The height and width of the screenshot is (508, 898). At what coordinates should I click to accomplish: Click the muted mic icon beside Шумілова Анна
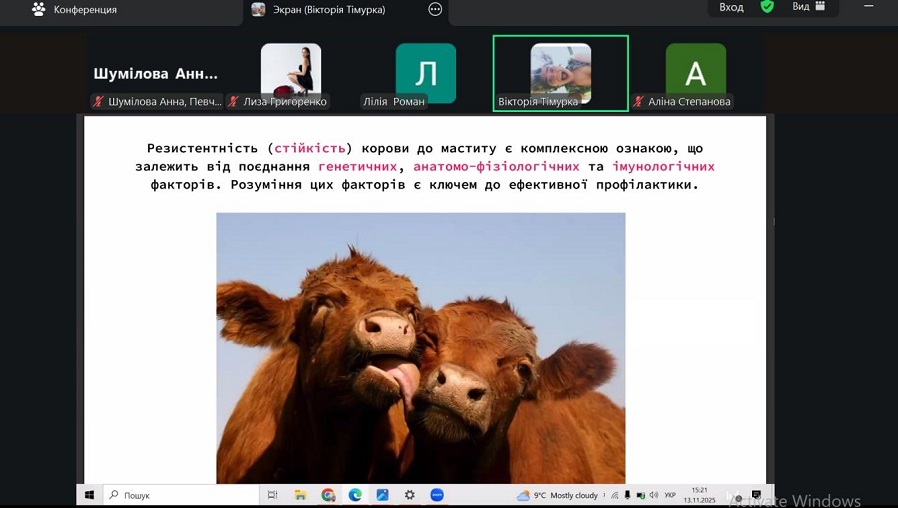tap(98, 101)
